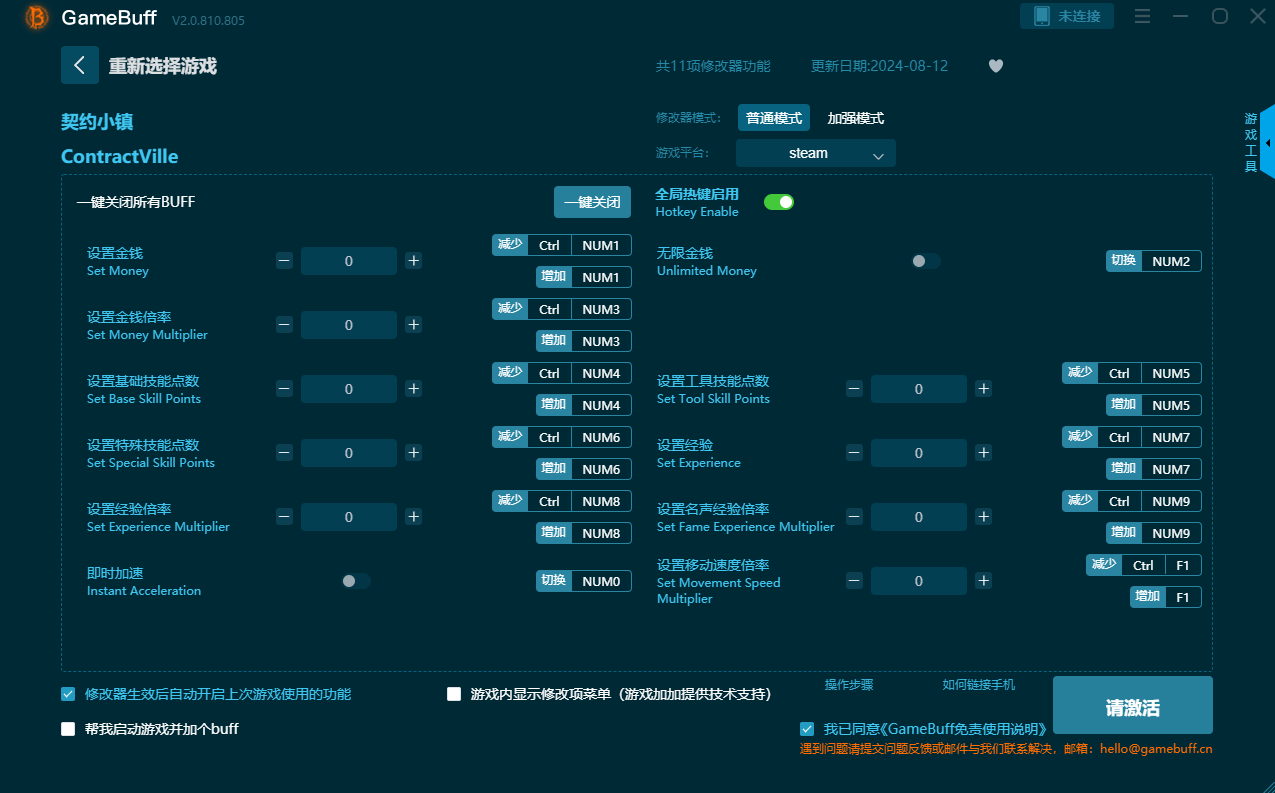Increase Set Money with plus icon
Viewport: 1275px width, 793px height.
click(x=414, y=261)
